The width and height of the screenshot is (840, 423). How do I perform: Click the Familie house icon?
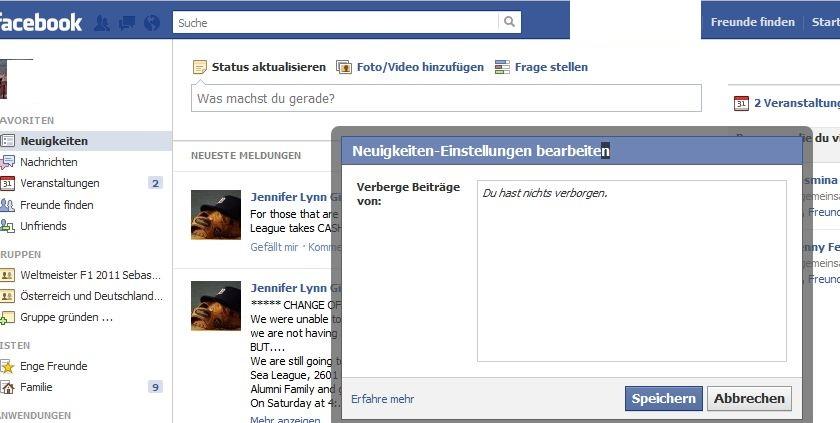pos(8,387)
